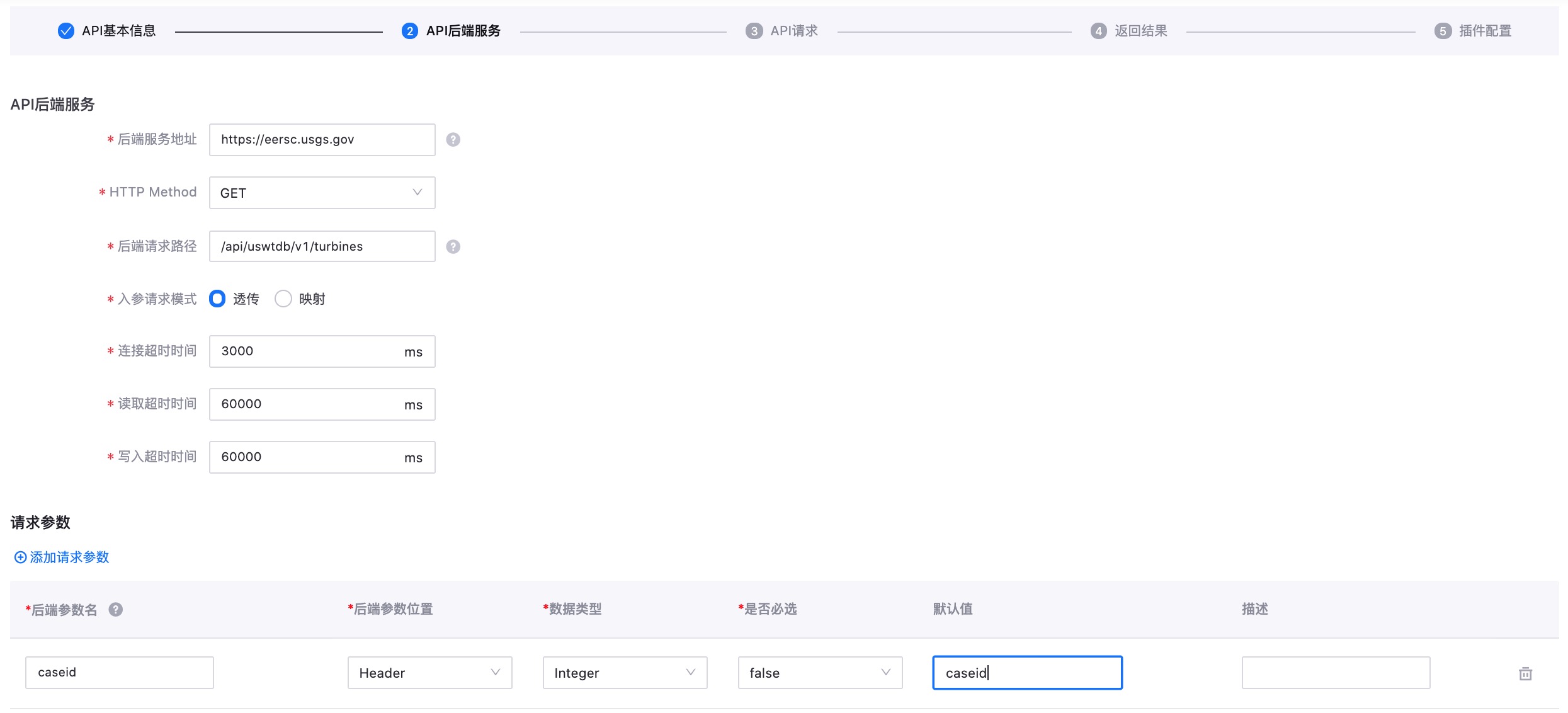
Task: Click the 连接超时时间 3000 ms field
Action: pyautogui.click(x=309, y=351)
